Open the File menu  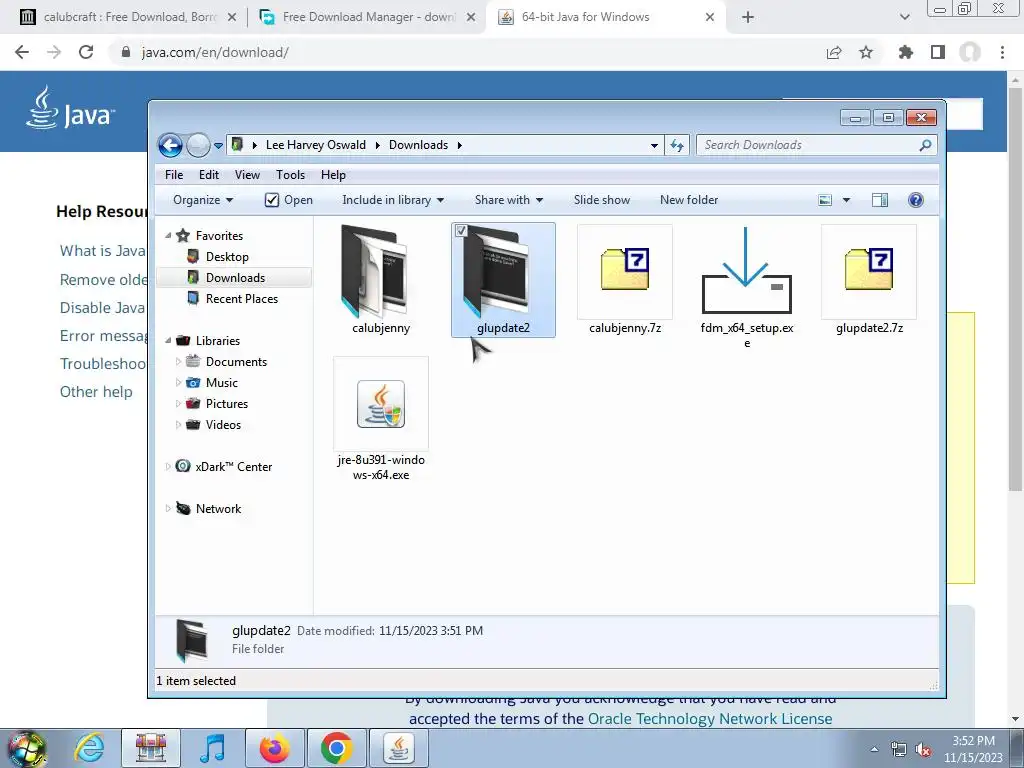tap(174, 175)
